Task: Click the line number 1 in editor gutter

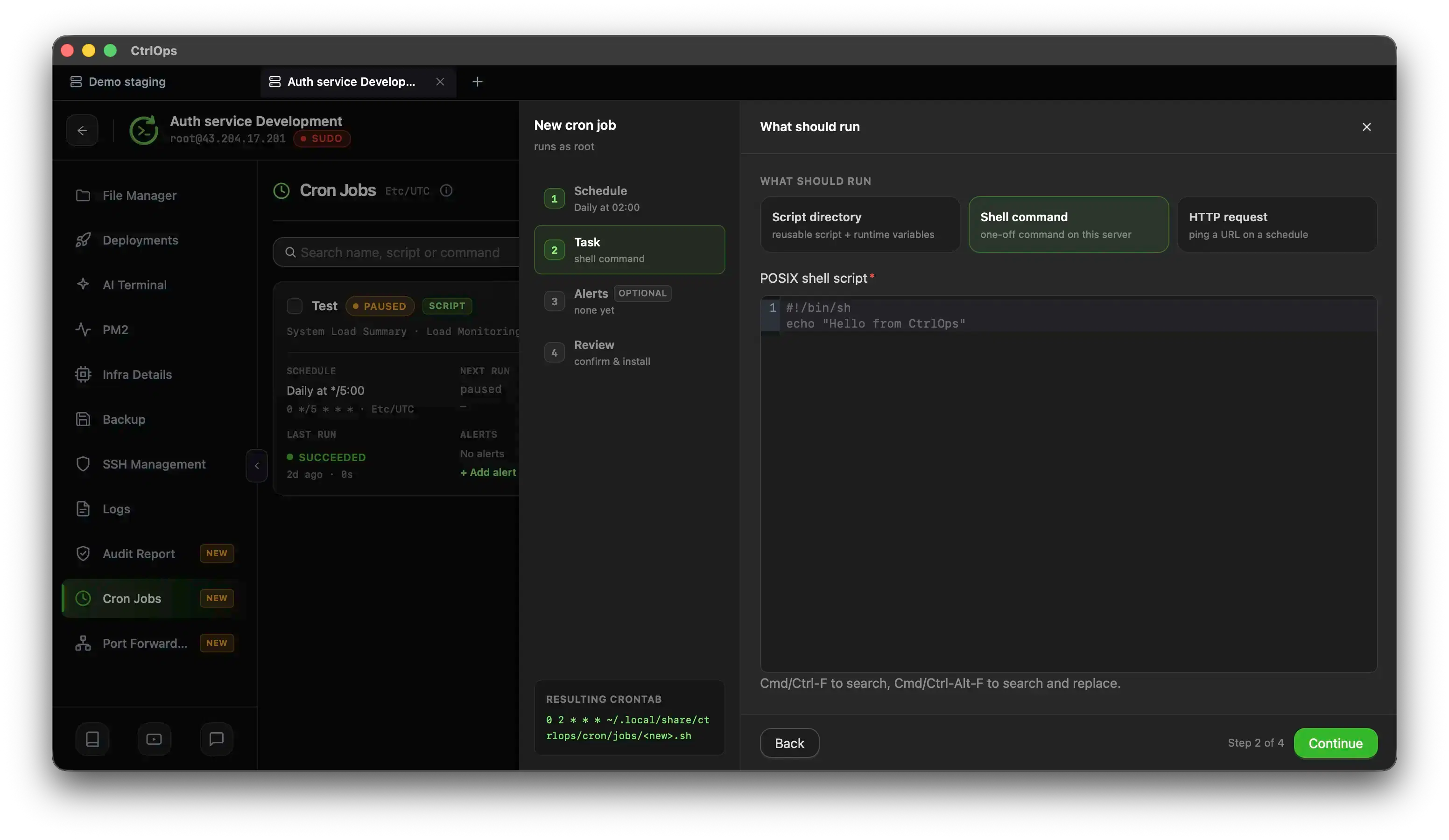Action: pos(773,308)
